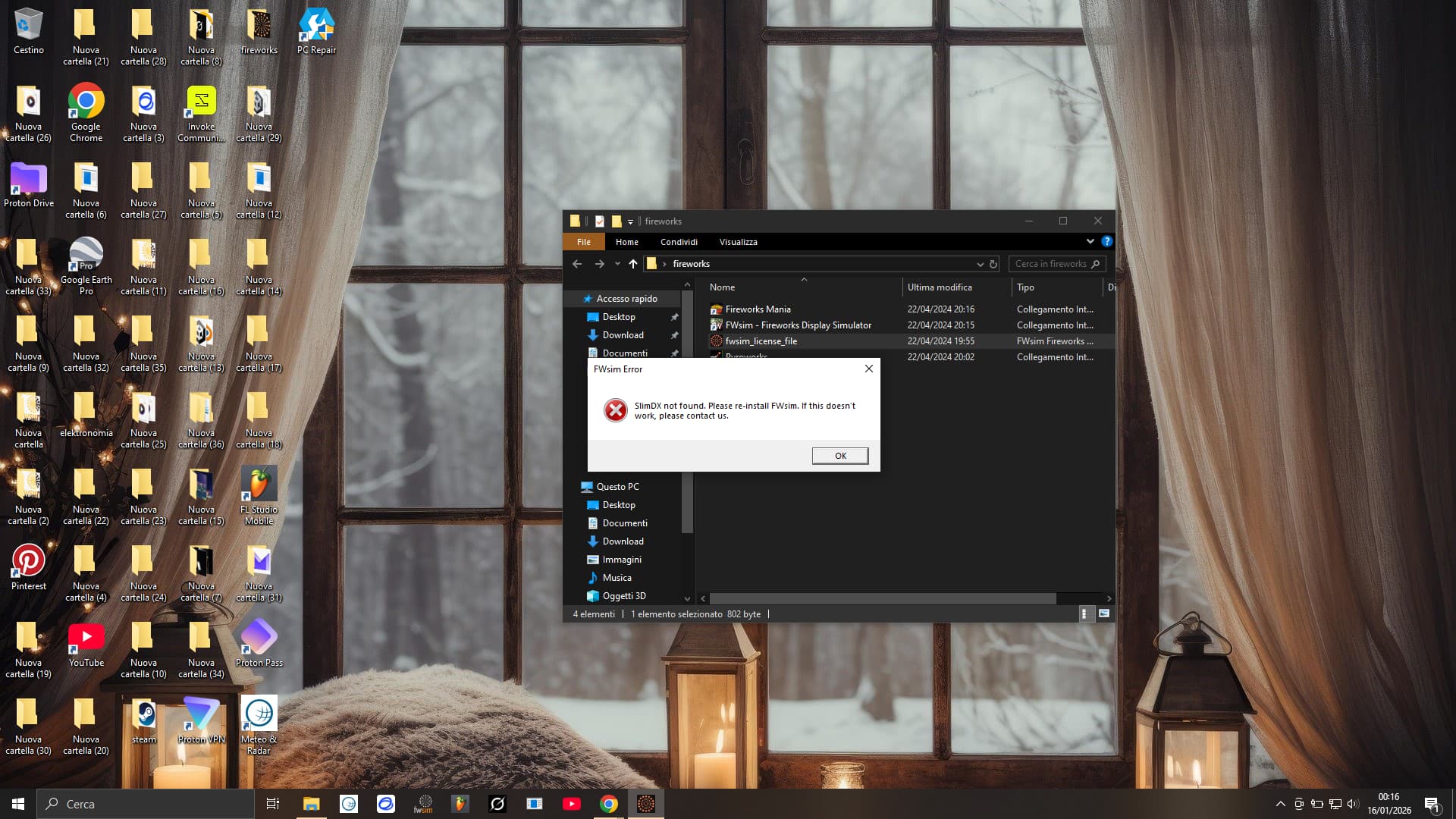Close the FWsim Error dialog with X
1456x819 pixels.
tap(869, 369)
